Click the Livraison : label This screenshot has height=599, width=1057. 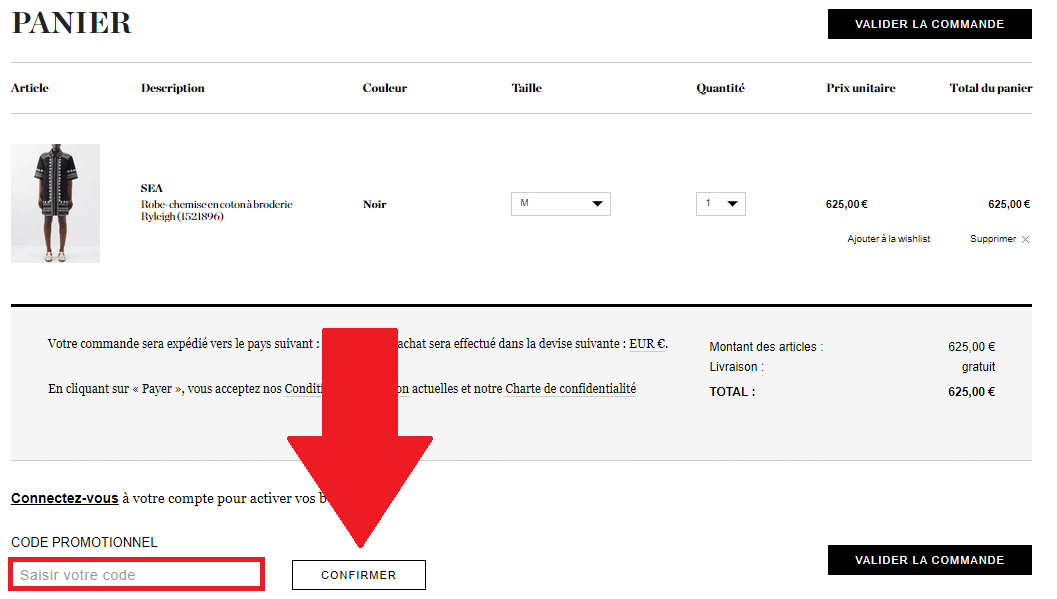click(x=736, y=367)
